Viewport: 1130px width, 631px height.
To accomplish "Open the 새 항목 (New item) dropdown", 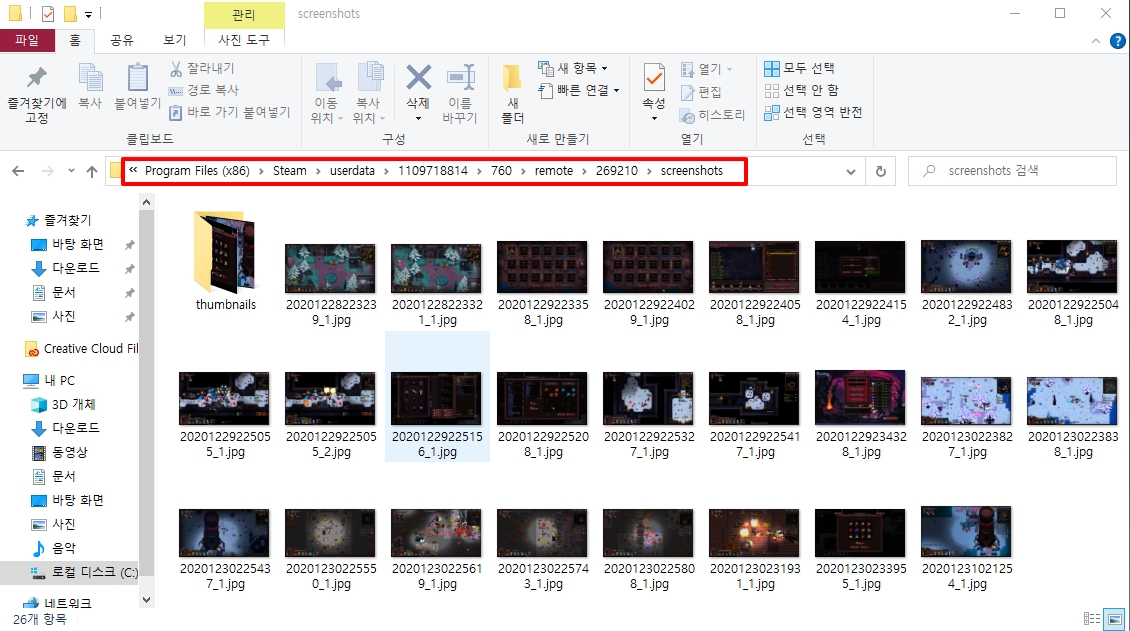I will click(x=574, y=68).
